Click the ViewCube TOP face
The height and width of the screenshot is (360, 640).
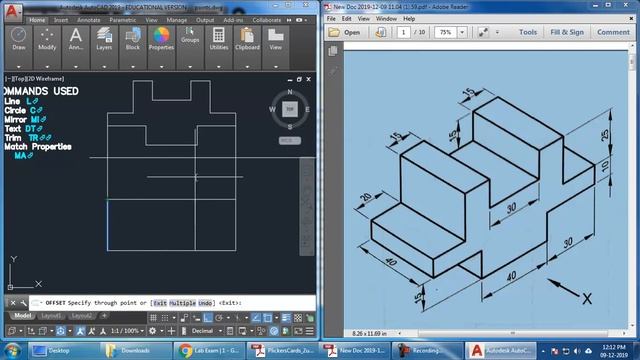pos(290,109)
